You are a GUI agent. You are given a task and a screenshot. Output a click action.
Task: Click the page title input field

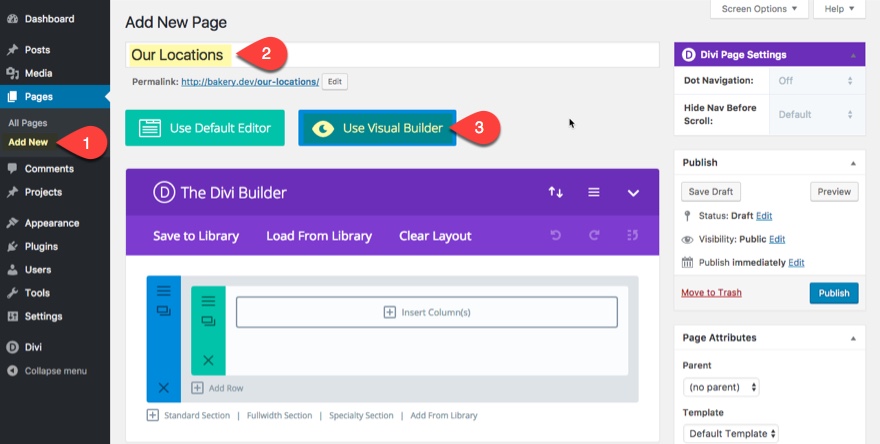pyautogui.click(x=392, y=55)
